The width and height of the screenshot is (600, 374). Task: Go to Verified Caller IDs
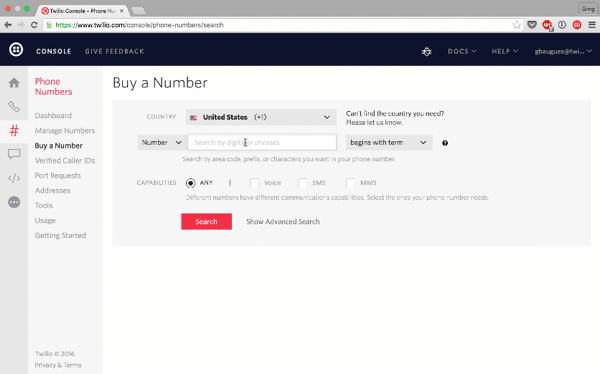click(65, 160)
